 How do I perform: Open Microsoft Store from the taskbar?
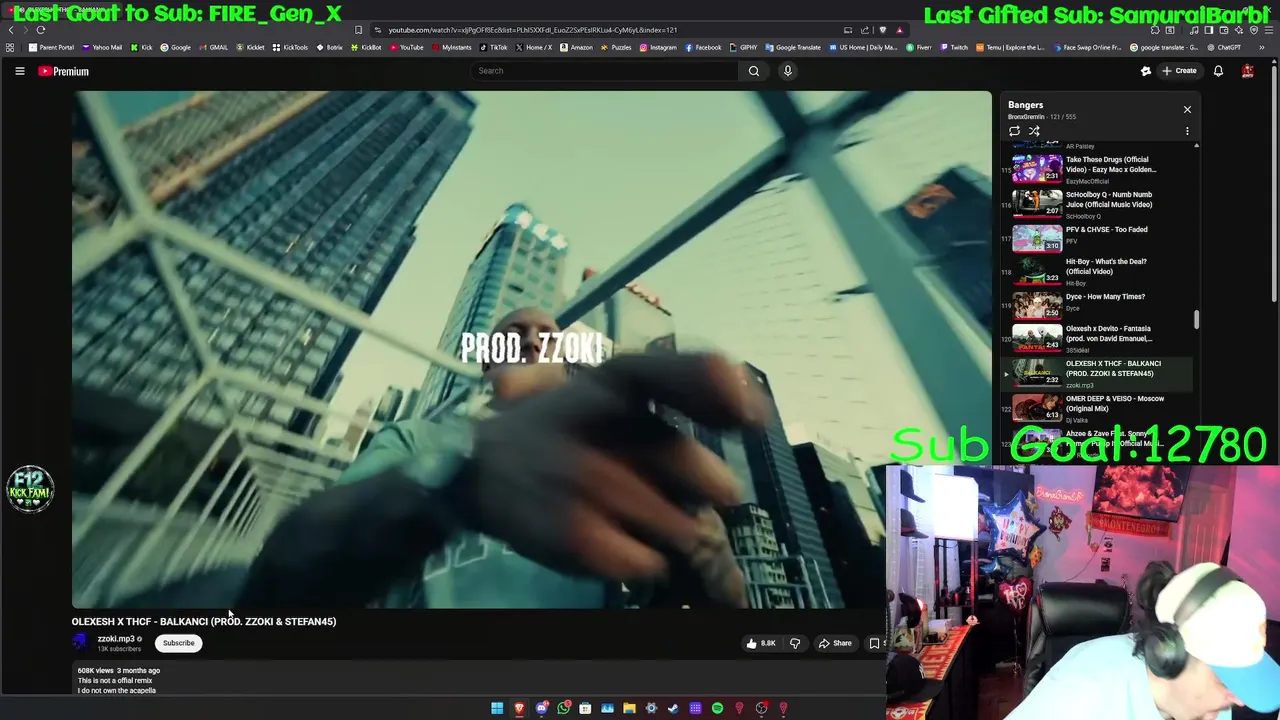point(585,708)
